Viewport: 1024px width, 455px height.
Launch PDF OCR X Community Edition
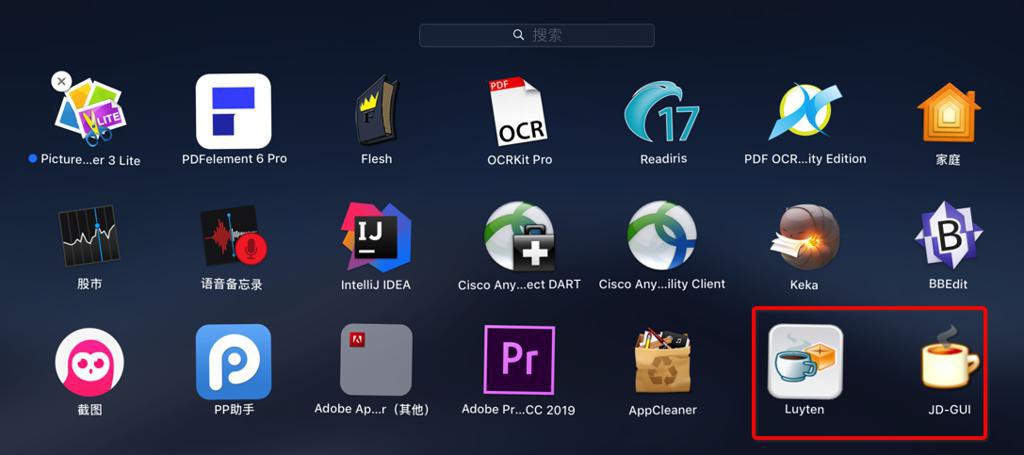pyautogui.click(x=805, y=110)
